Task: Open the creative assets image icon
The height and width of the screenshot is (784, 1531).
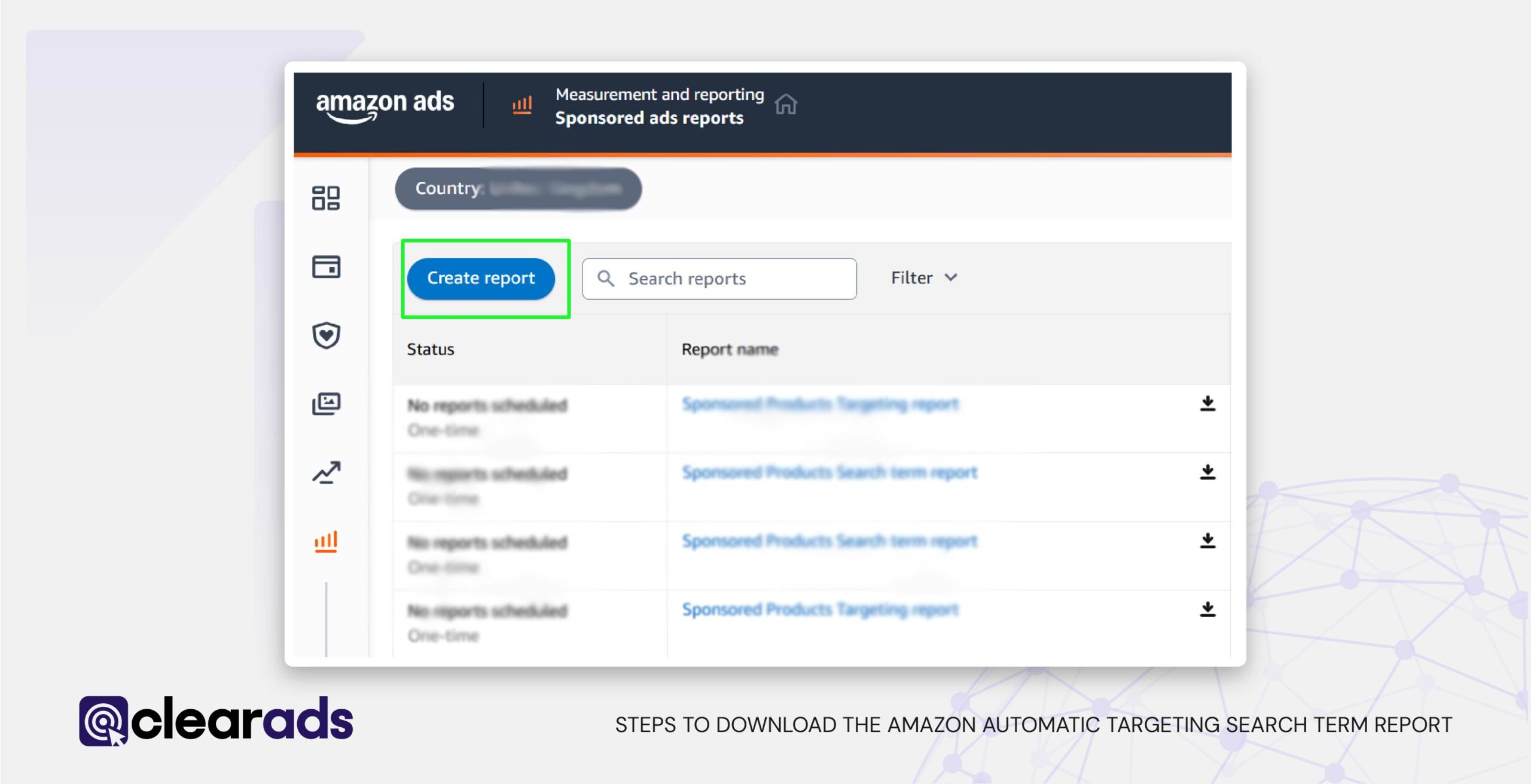Action: coord(327,404)
